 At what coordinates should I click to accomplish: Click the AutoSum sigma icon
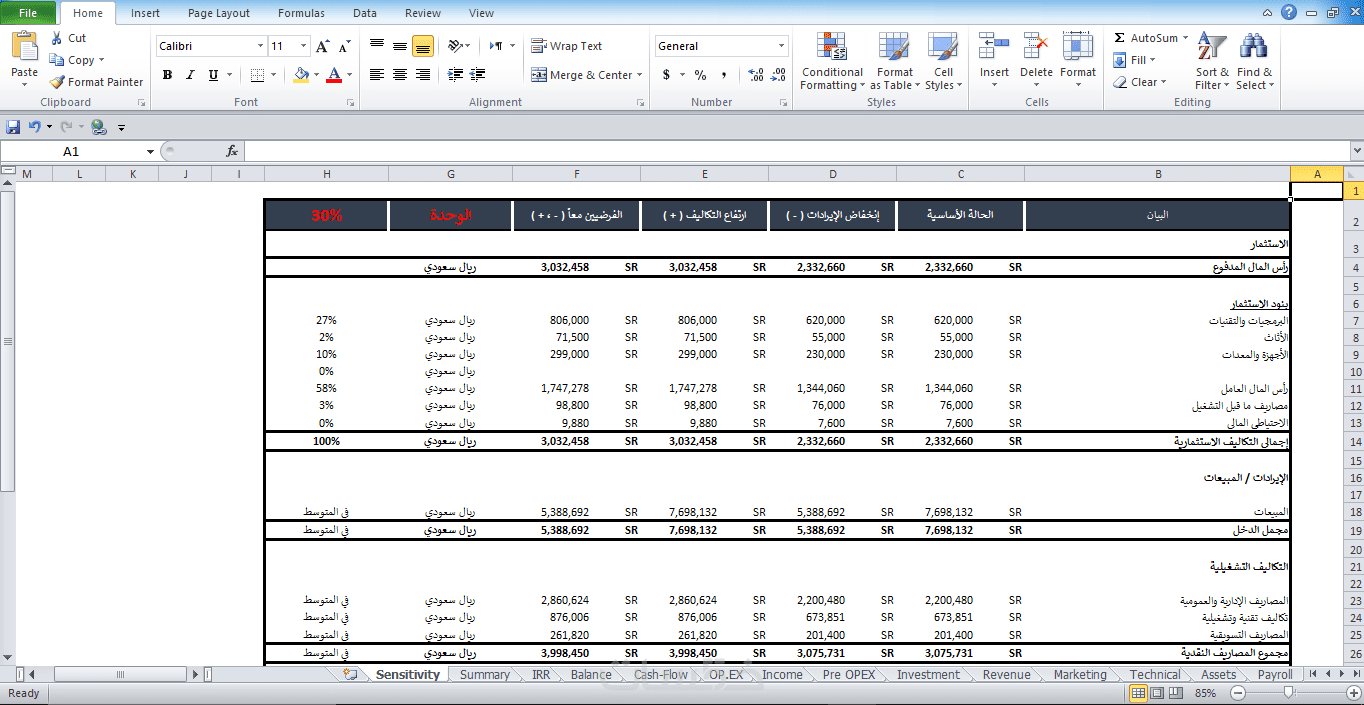pos(1120,38)
